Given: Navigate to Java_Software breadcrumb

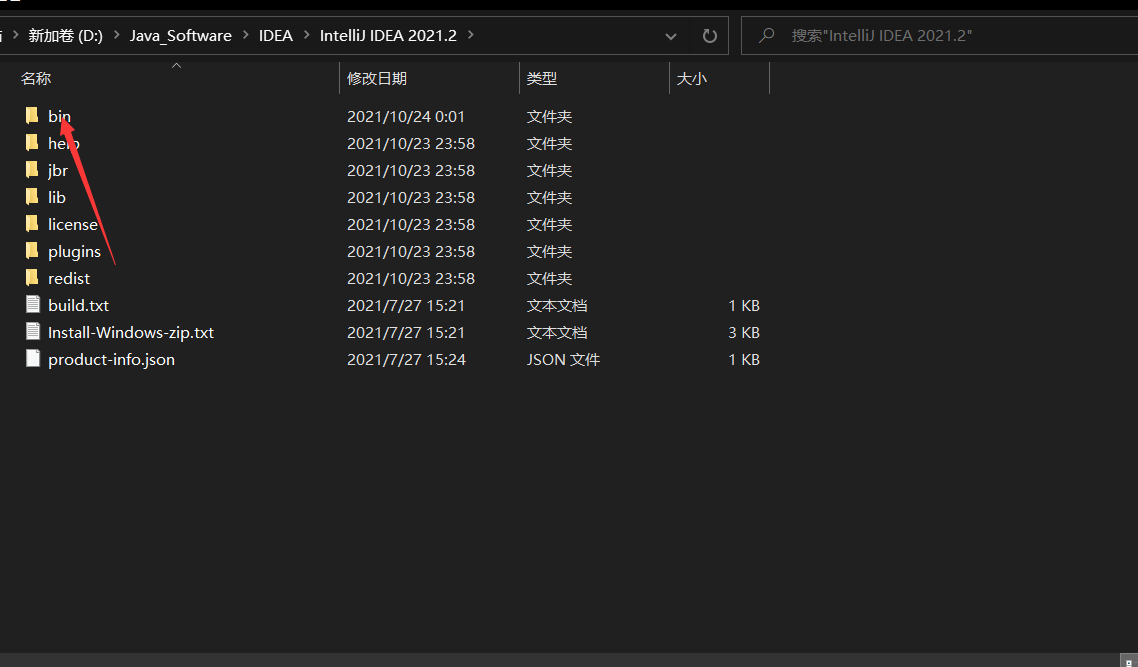Looking at the screenshot, I should (181, 36).
